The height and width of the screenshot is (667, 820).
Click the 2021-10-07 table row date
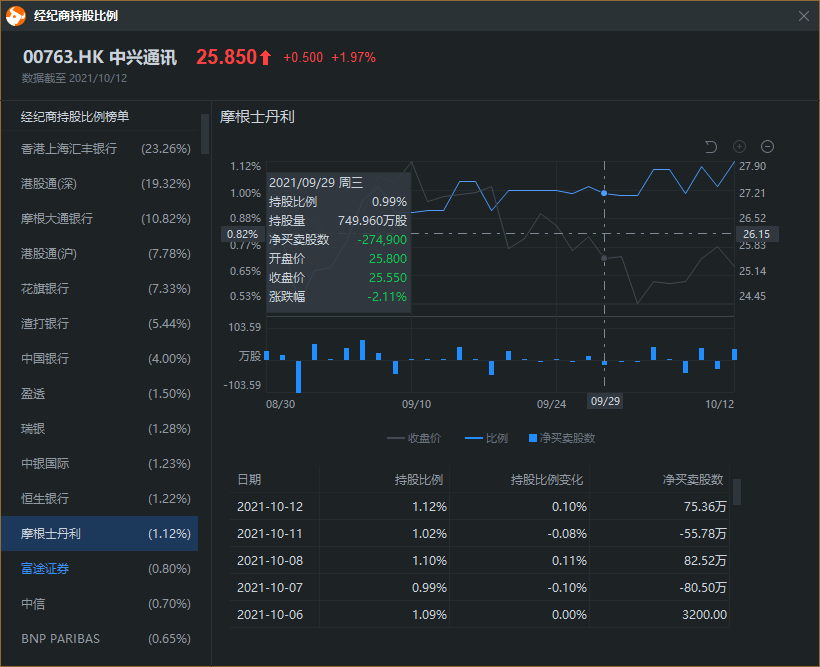coord(270,588)
